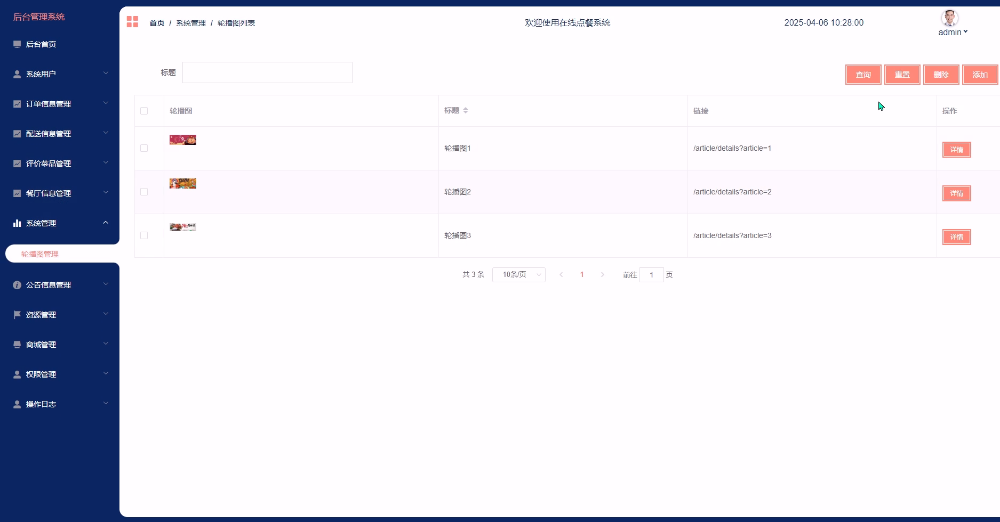
Task: Click the 权限管理 person icon
Action: [17, 375]
